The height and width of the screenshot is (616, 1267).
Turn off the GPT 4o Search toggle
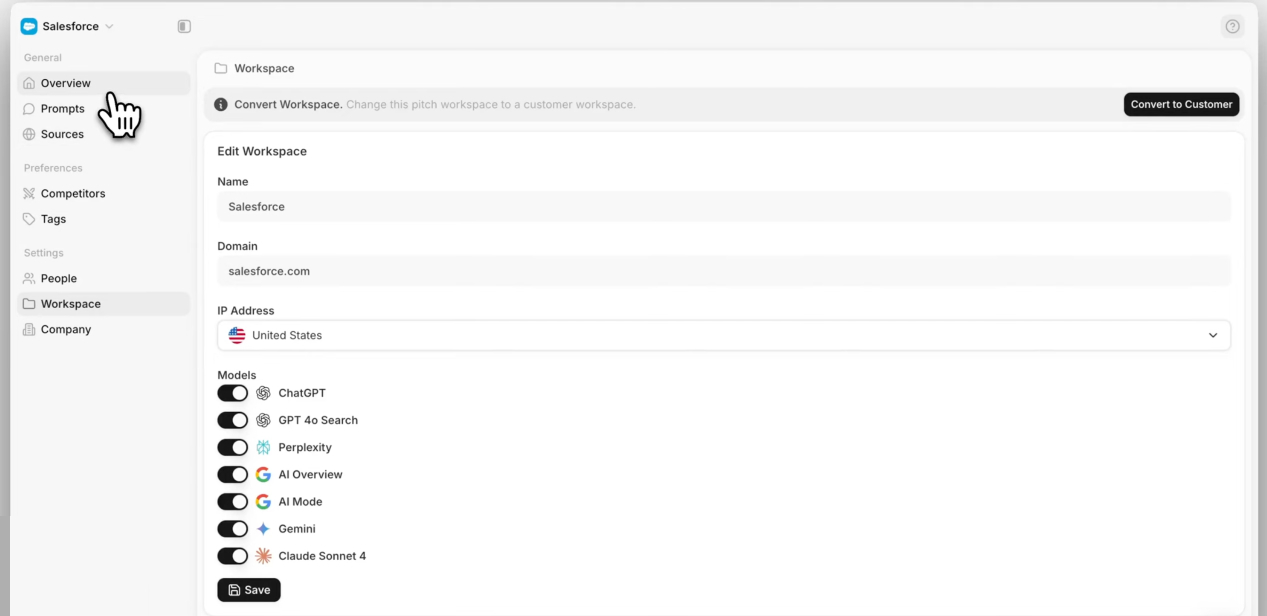coord(232,420)
